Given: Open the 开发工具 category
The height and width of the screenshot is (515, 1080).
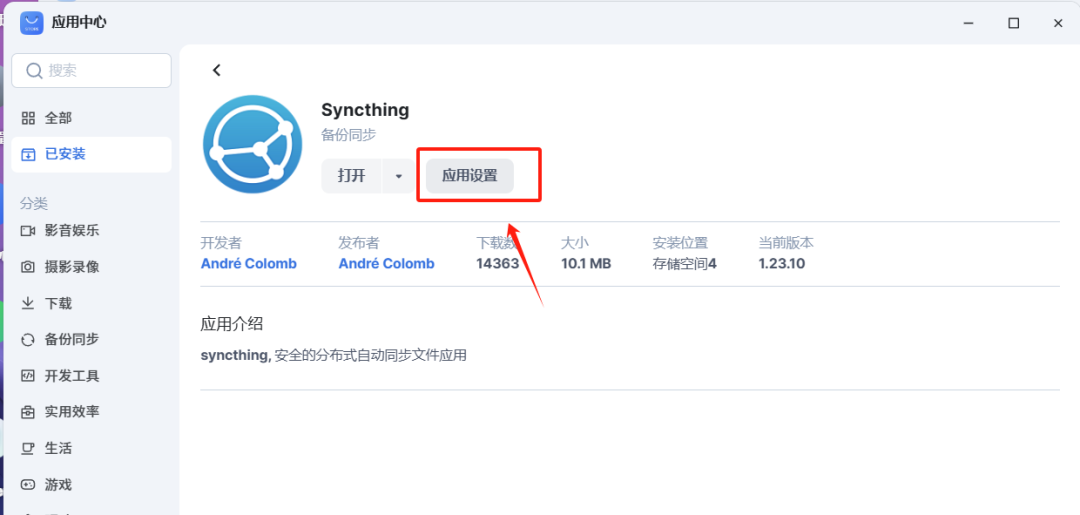Looking at the screenshot, I should [x=91, y=376].
